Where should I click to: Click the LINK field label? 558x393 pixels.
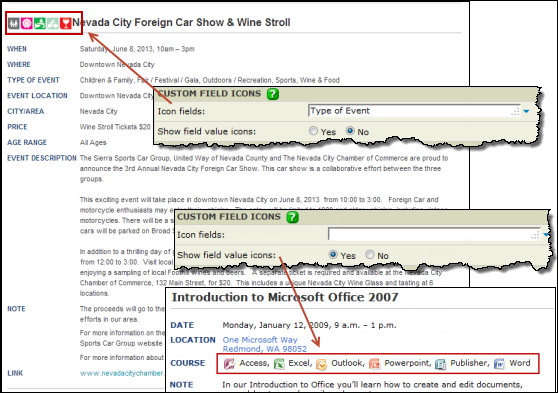[15, 373]
